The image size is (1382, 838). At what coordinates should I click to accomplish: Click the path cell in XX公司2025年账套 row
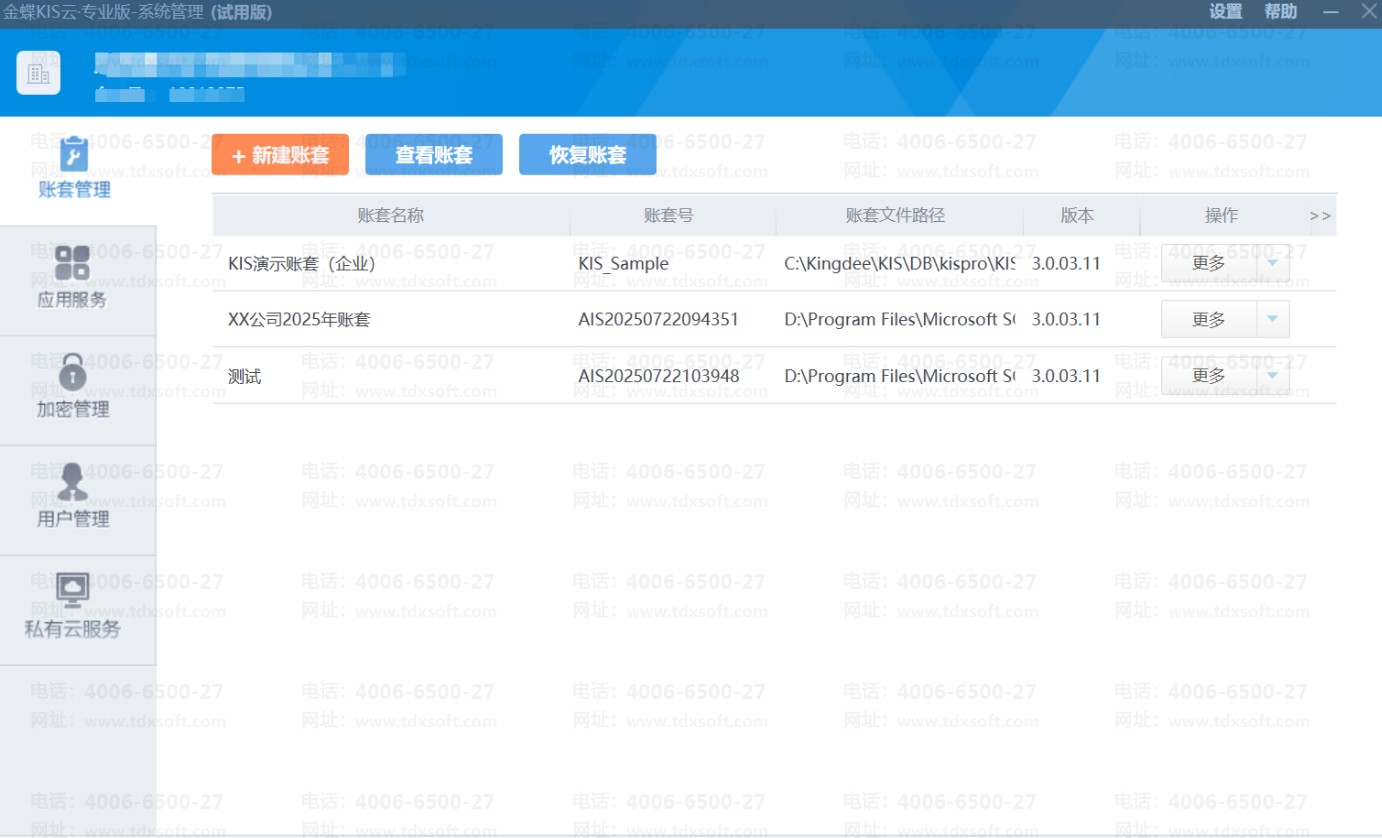click(899, 320)
